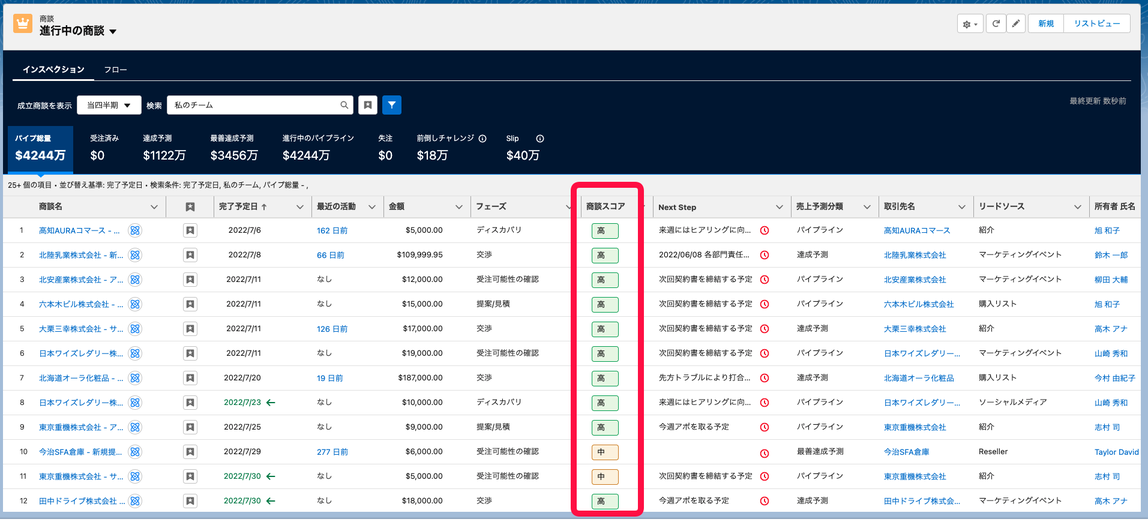Open the Einstein insight icon for 北安産業株式会社 row
The height and width of the screenshot is (522, 1148).
135,280
